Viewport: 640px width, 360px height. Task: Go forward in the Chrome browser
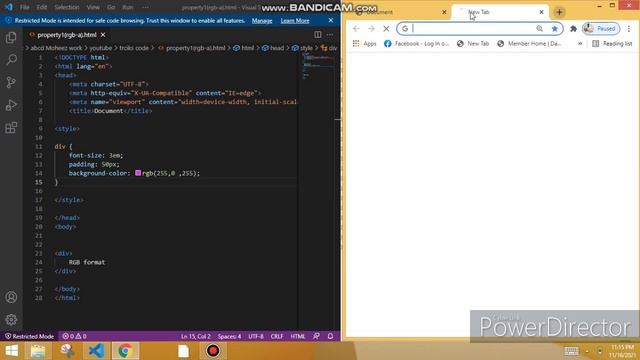(x=371, y=29)
